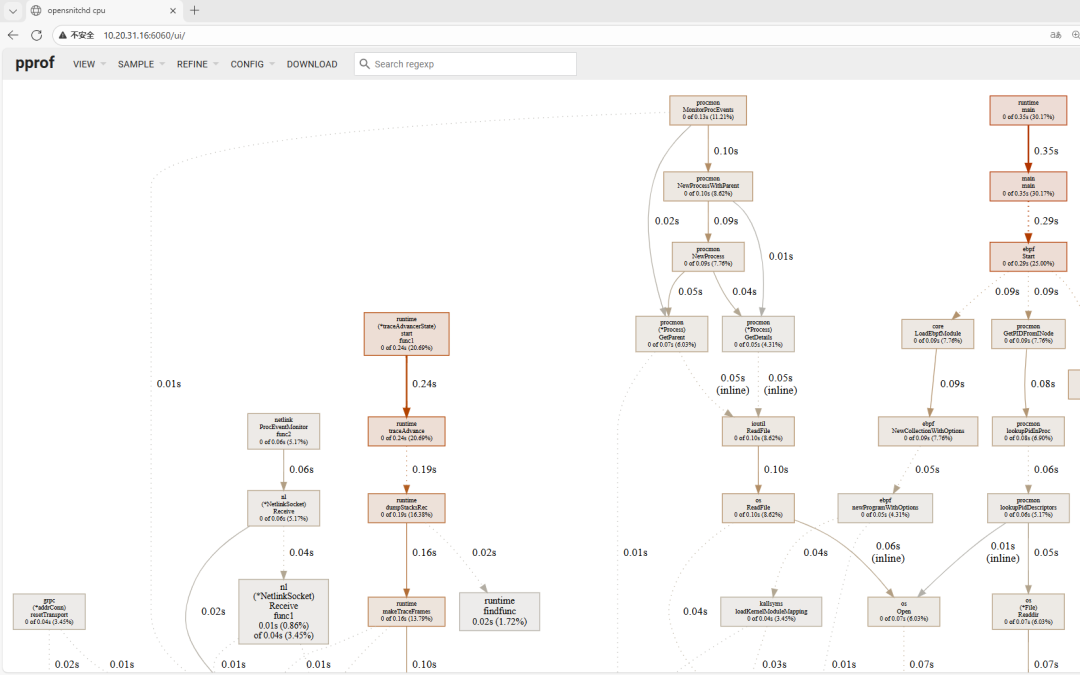The image size is (1080, 675).
Task: Select the ebpf Start node
Action: (x=1027, y=257)
